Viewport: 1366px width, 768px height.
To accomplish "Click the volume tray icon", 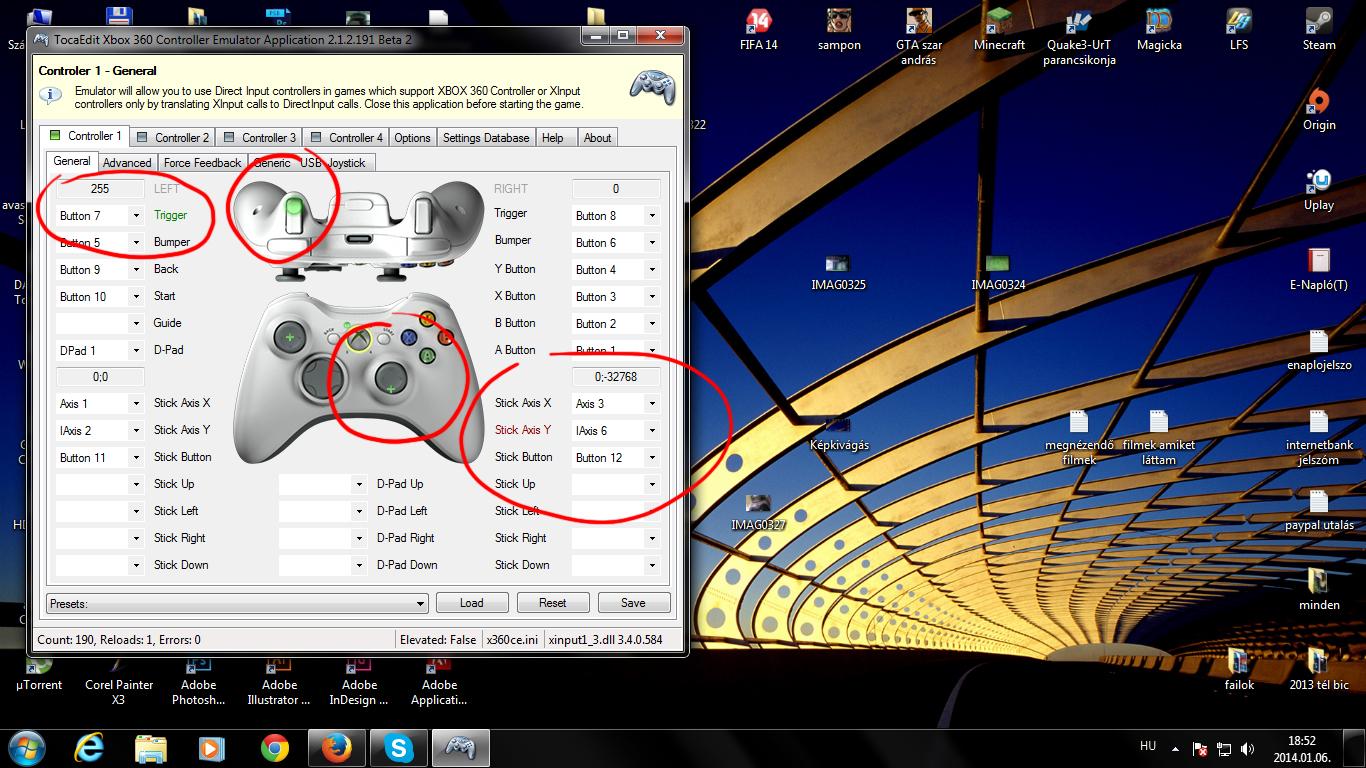I will point(1247,748).
